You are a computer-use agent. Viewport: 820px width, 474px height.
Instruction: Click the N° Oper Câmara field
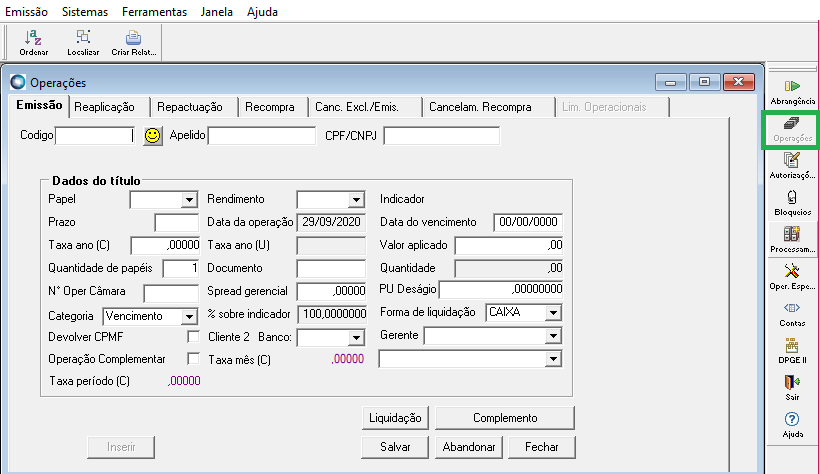tap(171, 294)
